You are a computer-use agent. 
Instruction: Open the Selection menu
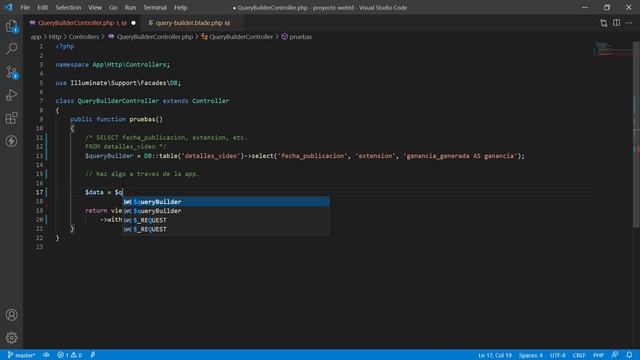tap(68, 7)
